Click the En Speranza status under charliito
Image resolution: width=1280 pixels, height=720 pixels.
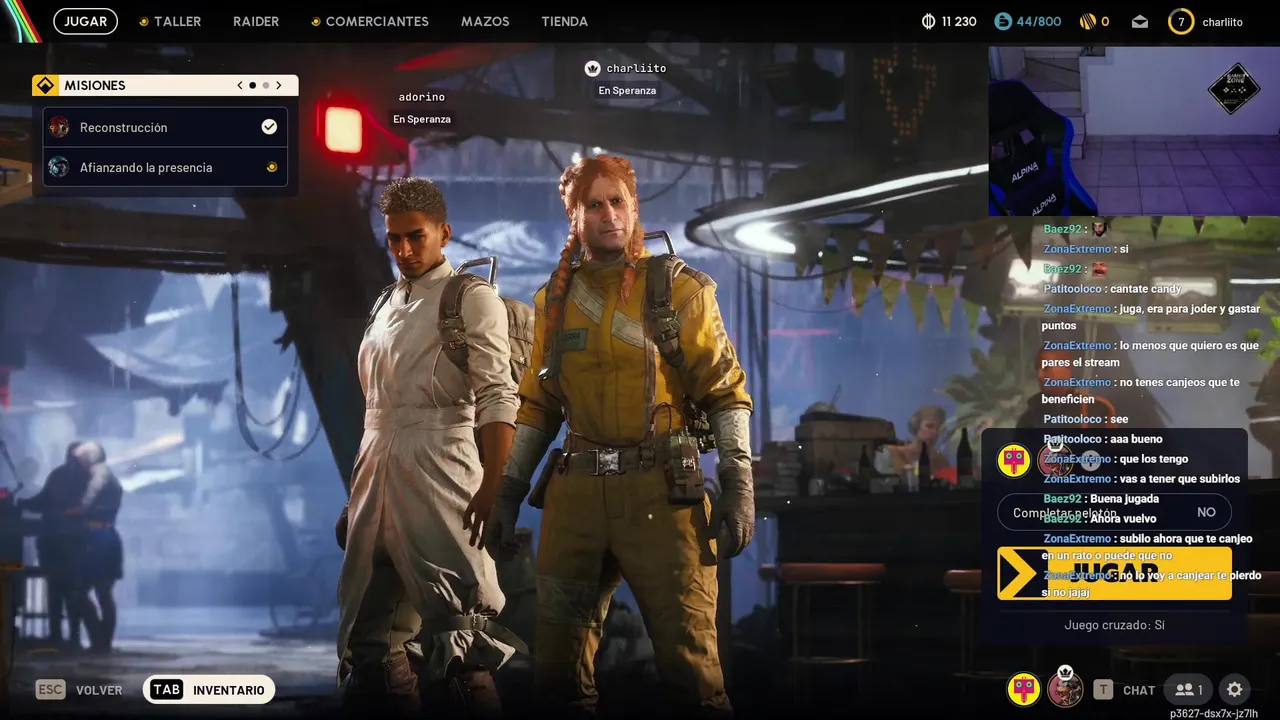pos(627,90)
